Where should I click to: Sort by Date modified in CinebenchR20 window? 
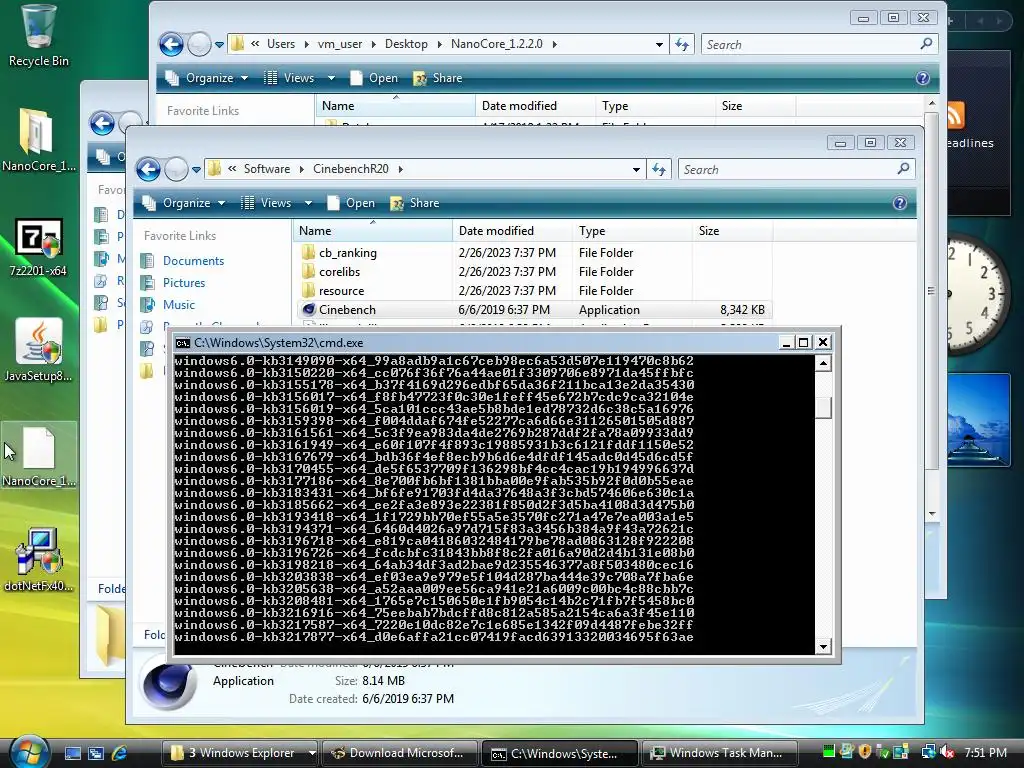coord(512,231)
